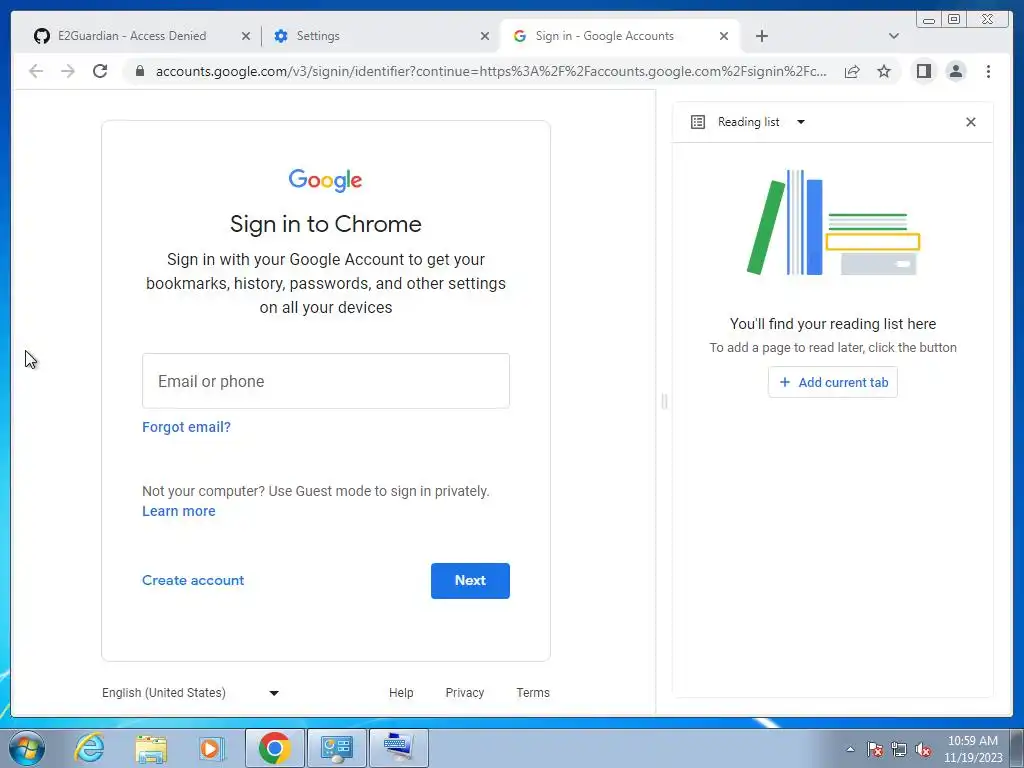Screen dimensions: 1024x768
Task: Open the Control Panel taskbar item
Action: pyautogui.click(x=336, y=748)
